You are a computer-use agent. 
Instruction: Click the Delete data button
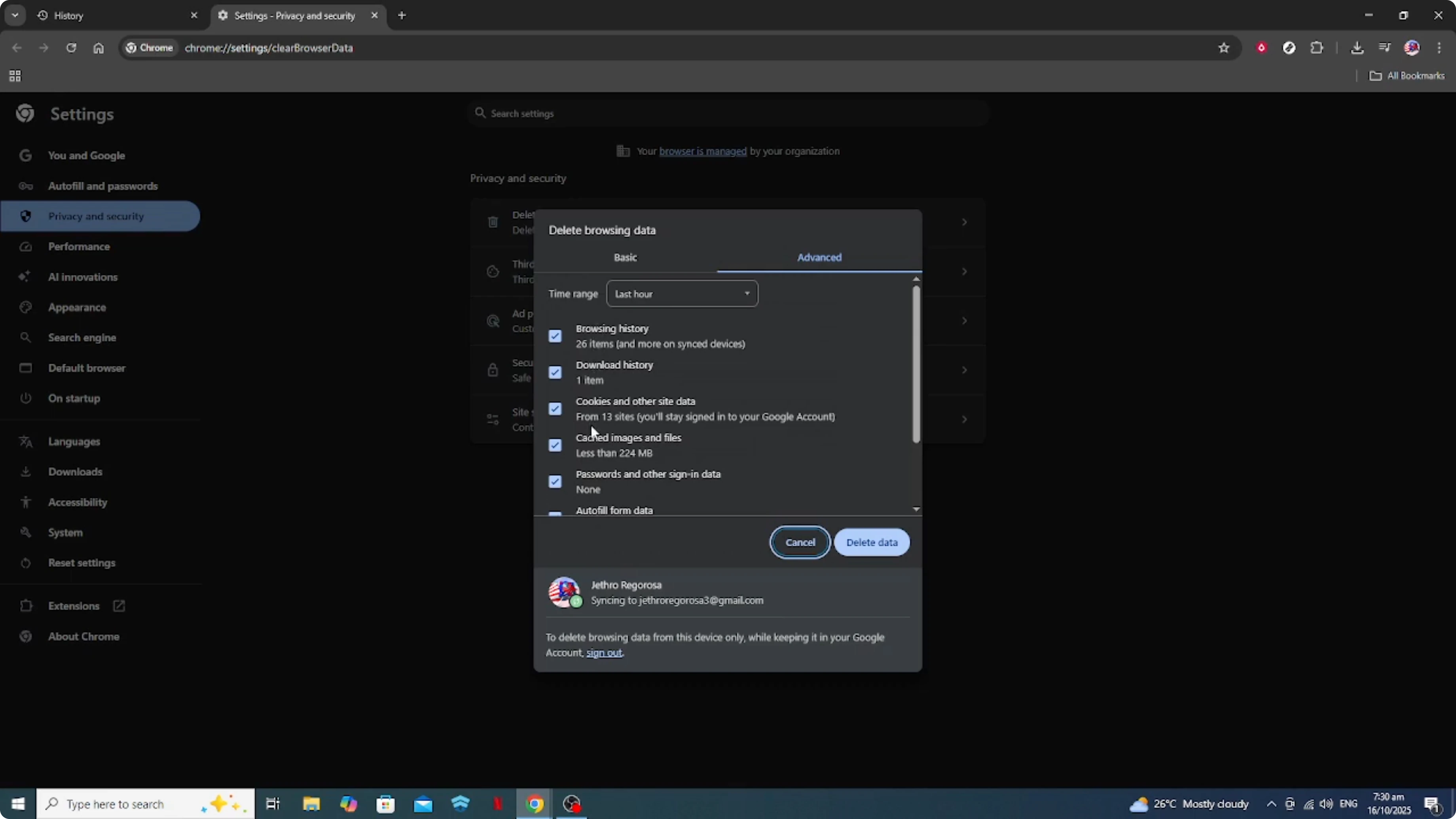click(x=872, y=542)
